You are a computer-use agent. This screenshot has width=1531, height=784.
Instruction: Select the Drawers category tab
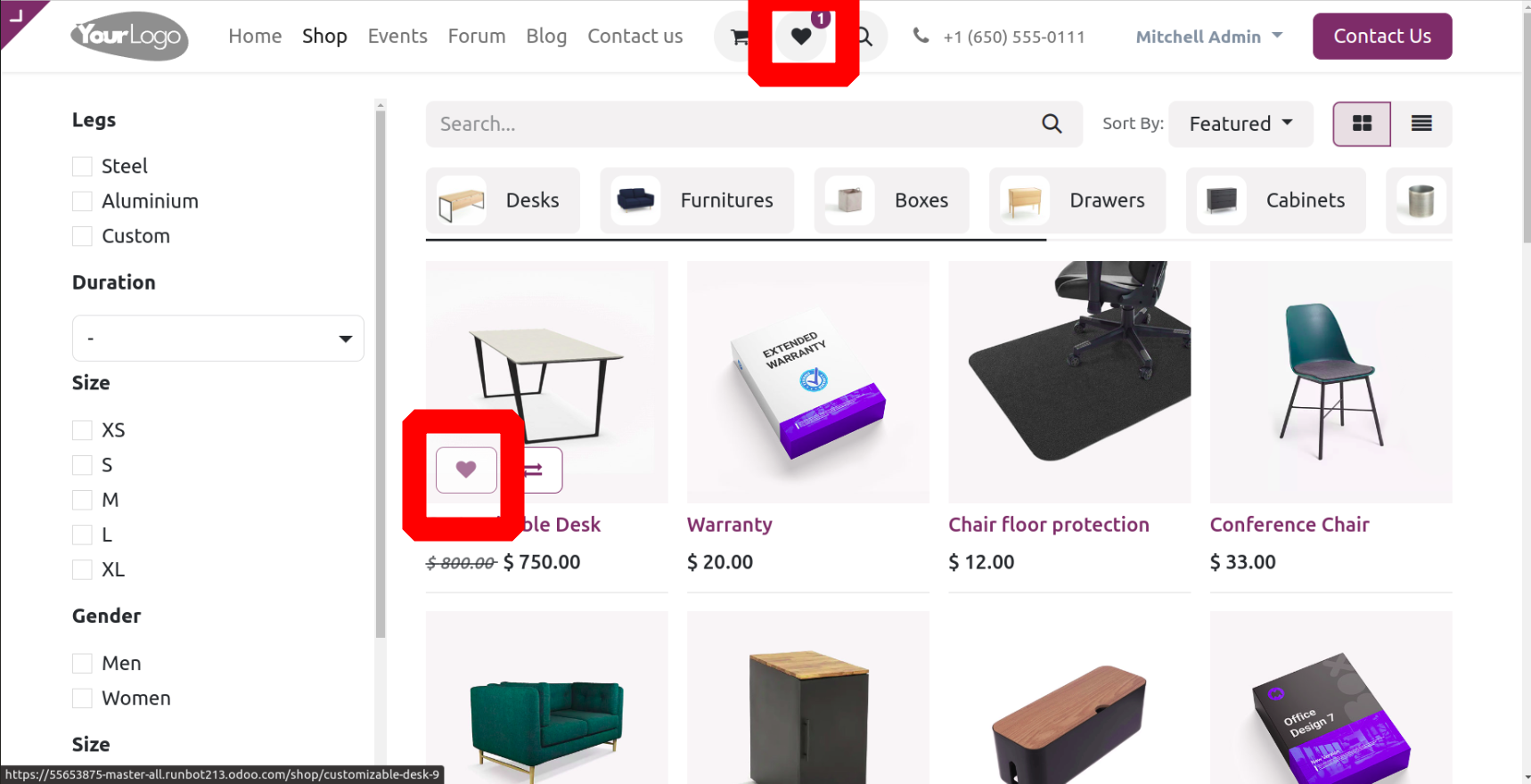pos(1077,200)
